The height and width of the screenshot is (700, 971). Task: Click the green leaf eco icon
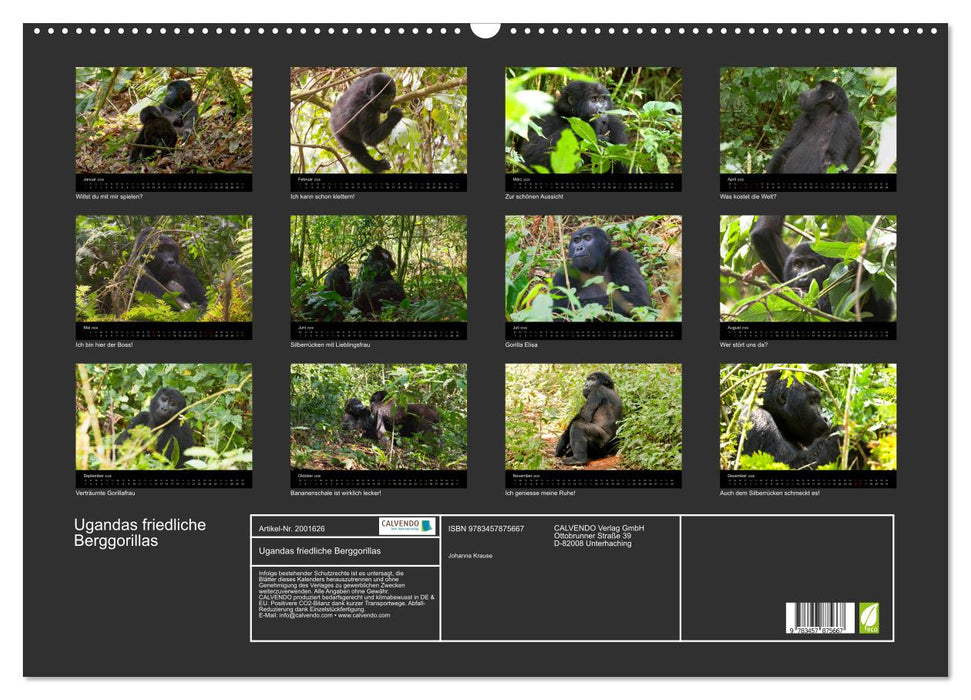(870, 617)
